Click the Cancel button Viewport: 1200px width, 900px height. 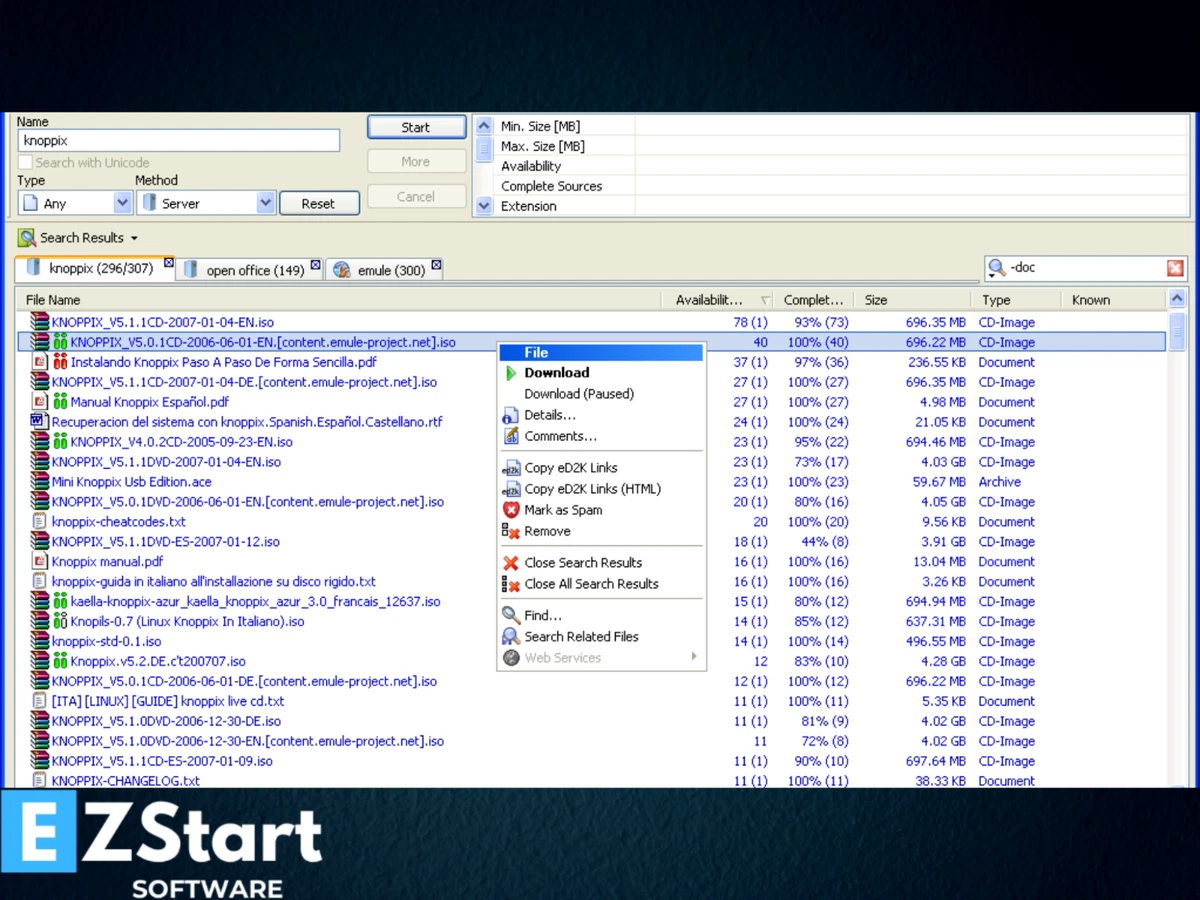[x=416, y=196]
